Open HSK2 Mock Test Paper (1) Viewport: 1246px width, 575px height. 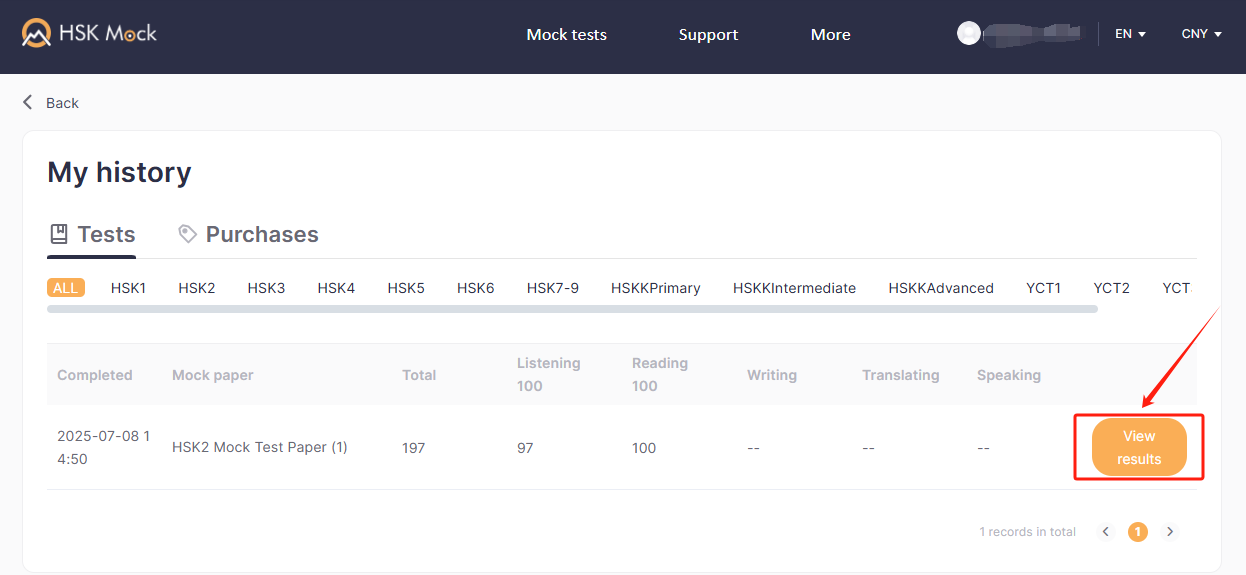(x=259, y=447)
